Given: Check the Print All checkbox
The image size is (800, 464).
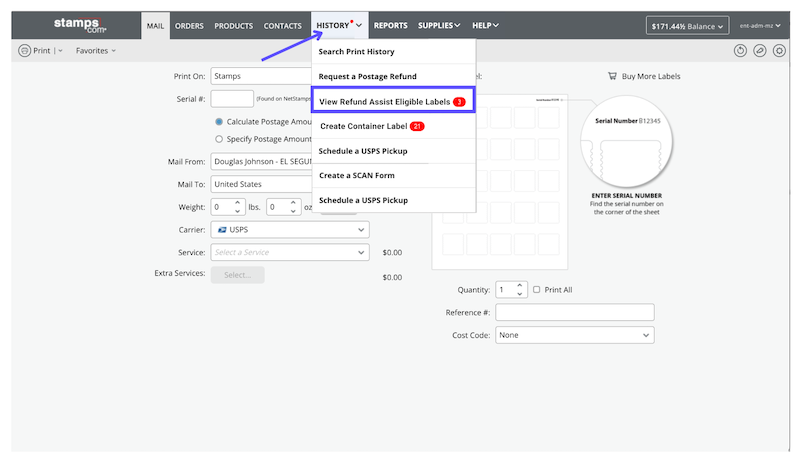Looking at the screenshot, I should (536, 289).
